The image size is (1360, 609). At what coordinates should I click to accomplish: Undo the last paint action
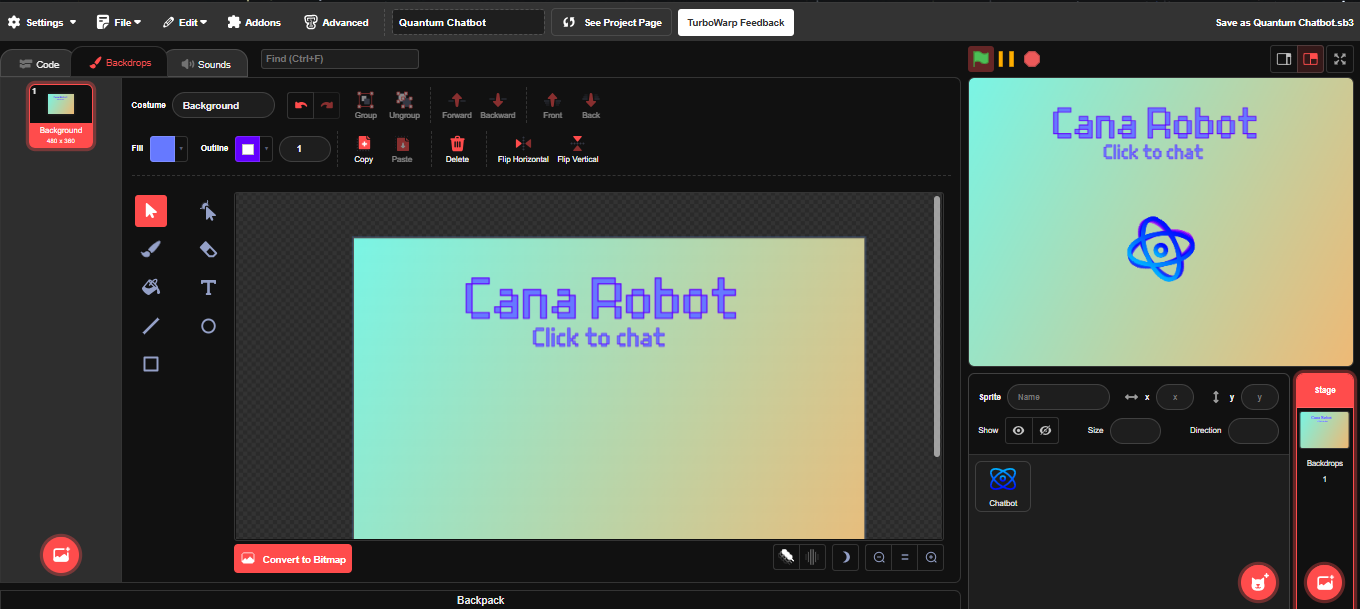pos(301,105)
